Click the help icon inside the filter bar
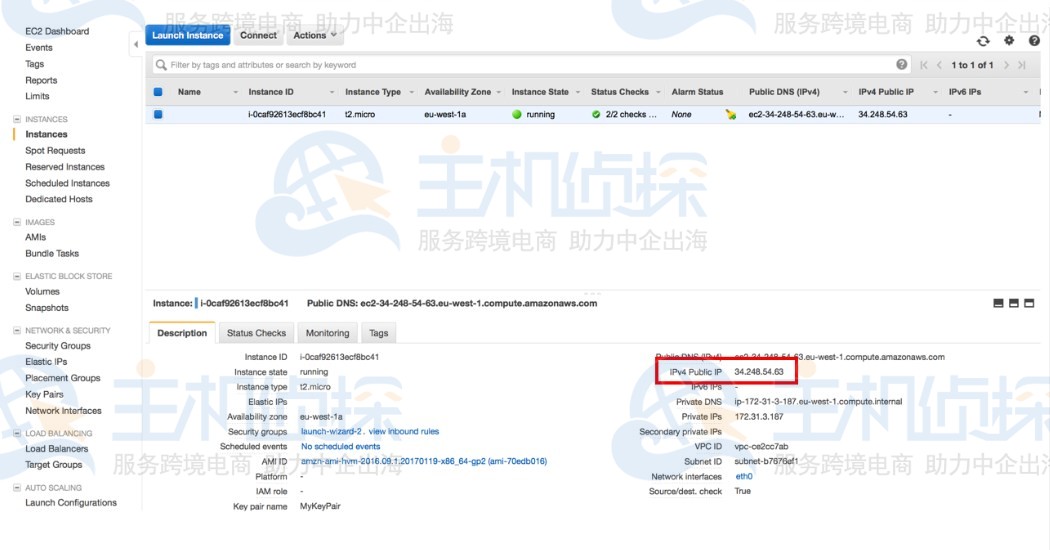Image resolution: width=1050 pixels, height=550 pixels. [x=901, y=64]
